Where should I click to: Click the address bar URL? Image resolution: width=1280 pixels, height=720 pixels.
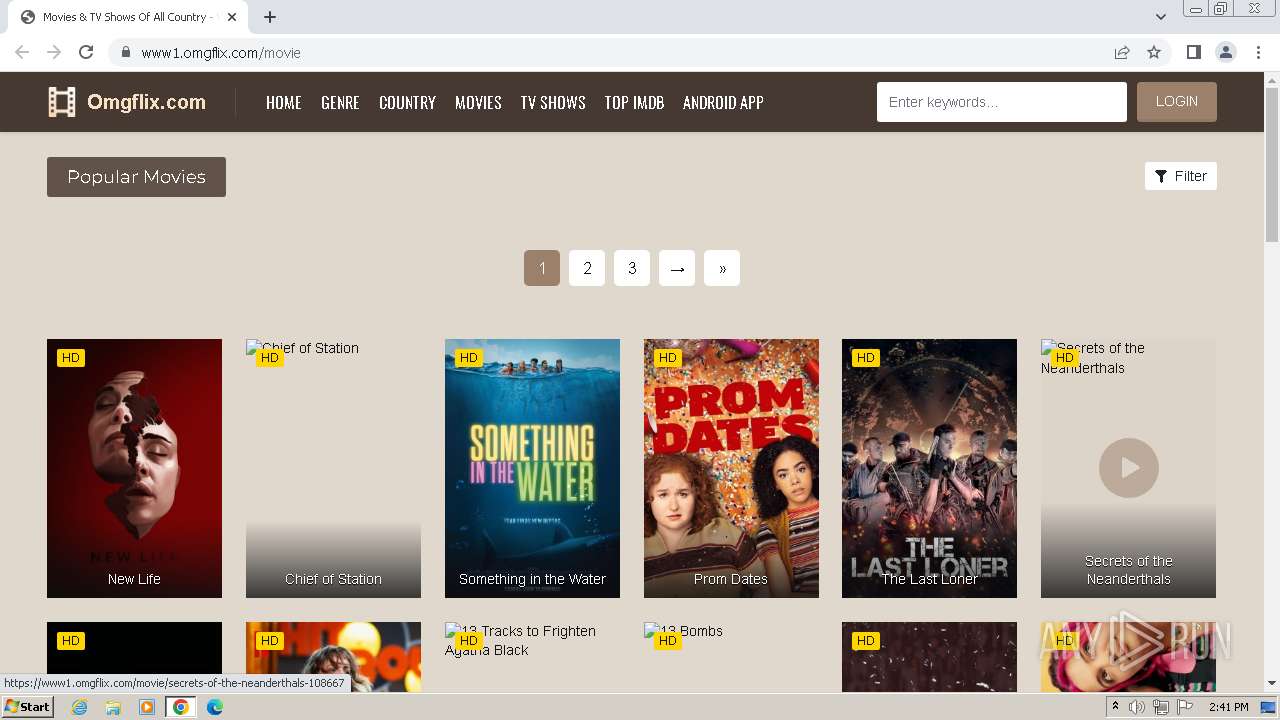point(221,52)
